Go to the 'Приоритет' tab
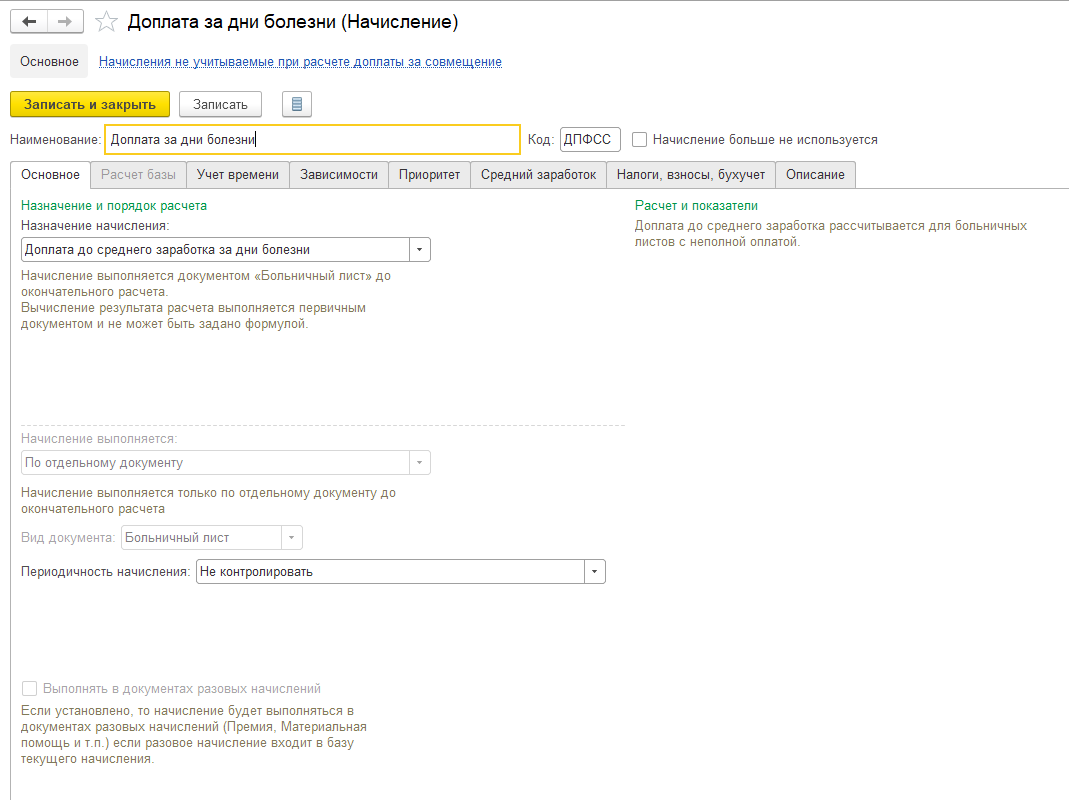The image size is (1069, 800). tap(429, 175)
